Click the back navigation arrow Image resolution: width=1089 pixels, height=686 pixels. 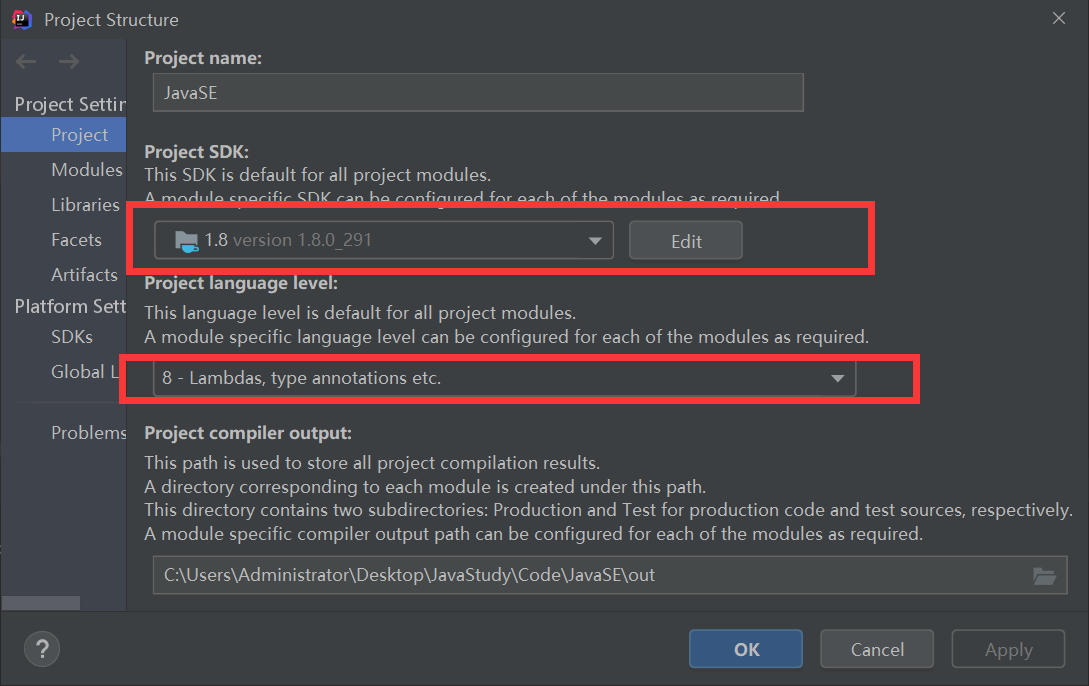[26, 62]
